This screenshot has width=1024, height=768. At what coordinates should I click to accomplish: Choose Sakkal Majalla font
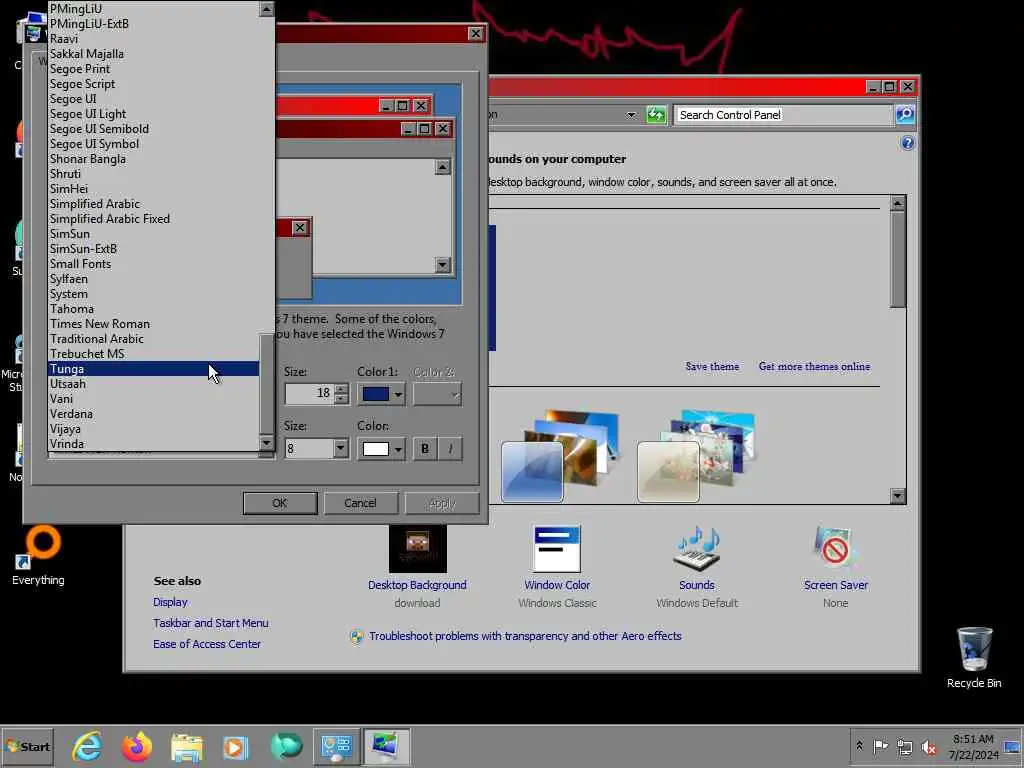(154, 54)
